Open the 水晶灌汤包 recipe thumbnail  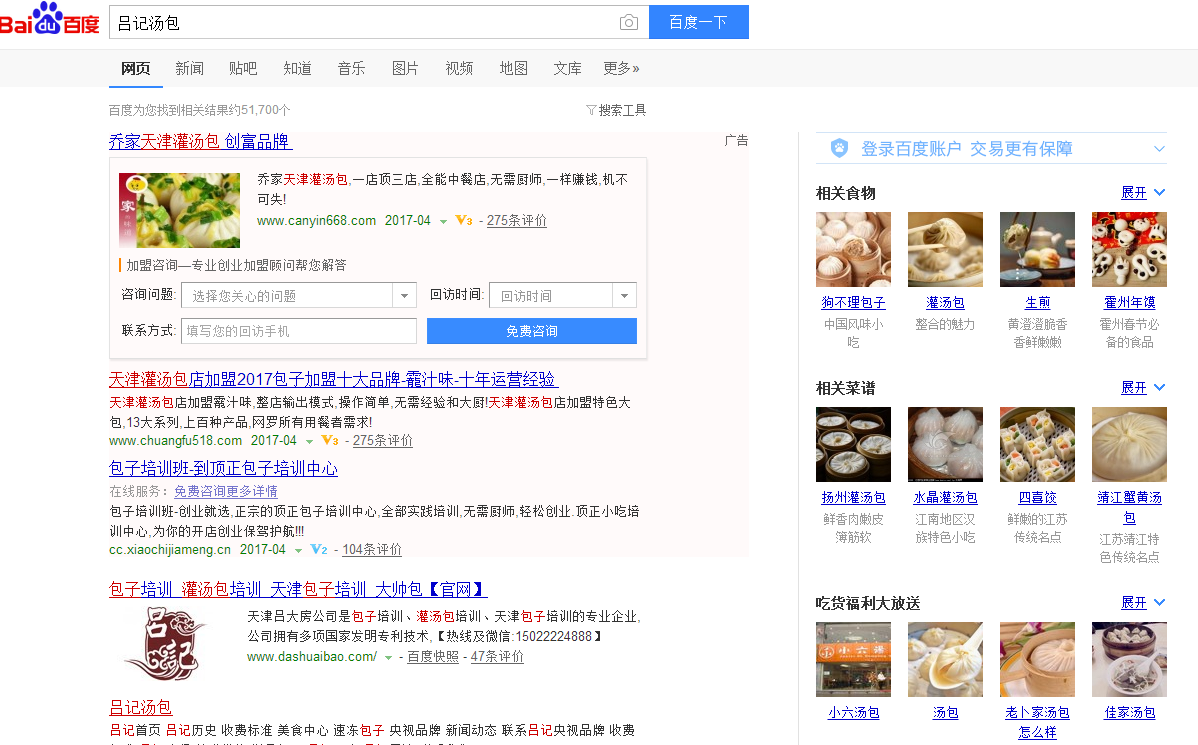pos(945,445)
